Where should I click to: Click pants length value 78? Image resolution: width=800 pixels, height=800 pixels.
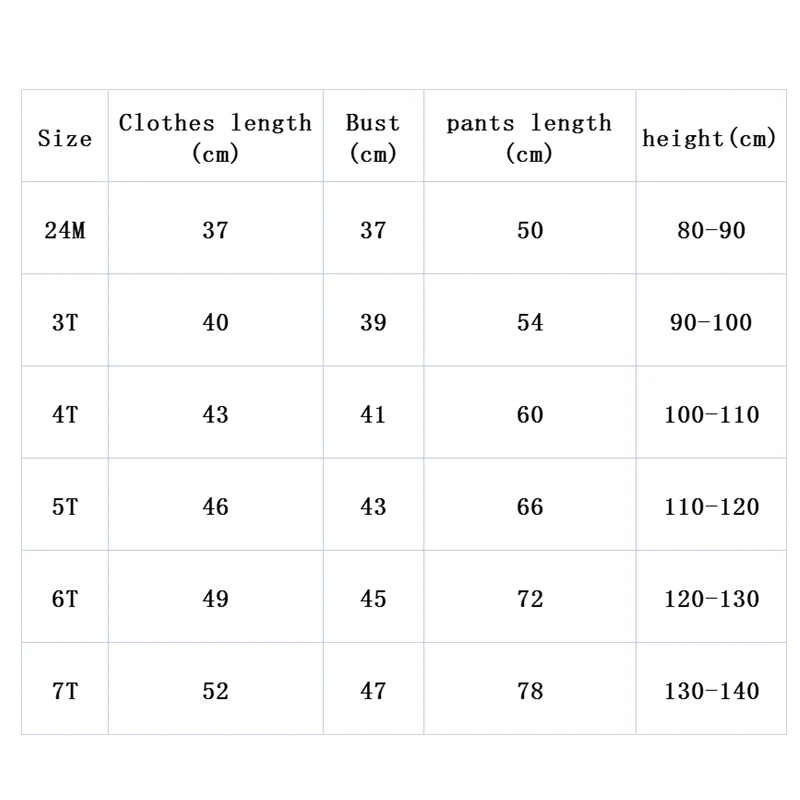[530, 690]
